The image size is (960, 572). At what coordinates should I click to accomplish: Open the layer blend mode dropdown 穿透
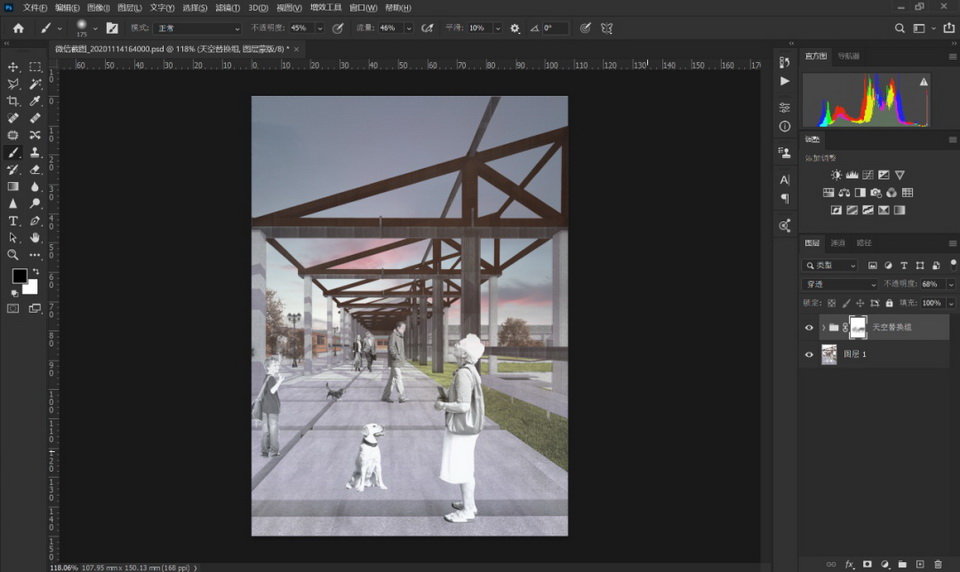pyautogui.click(x=840, y=284)
